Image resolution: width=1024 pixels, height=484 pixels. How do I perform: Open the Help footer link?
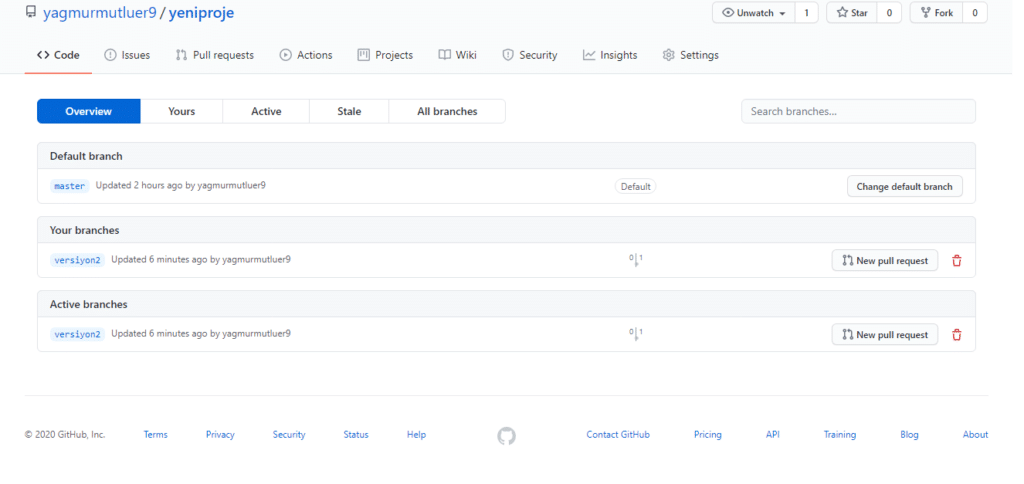click(x=417, y=435)
